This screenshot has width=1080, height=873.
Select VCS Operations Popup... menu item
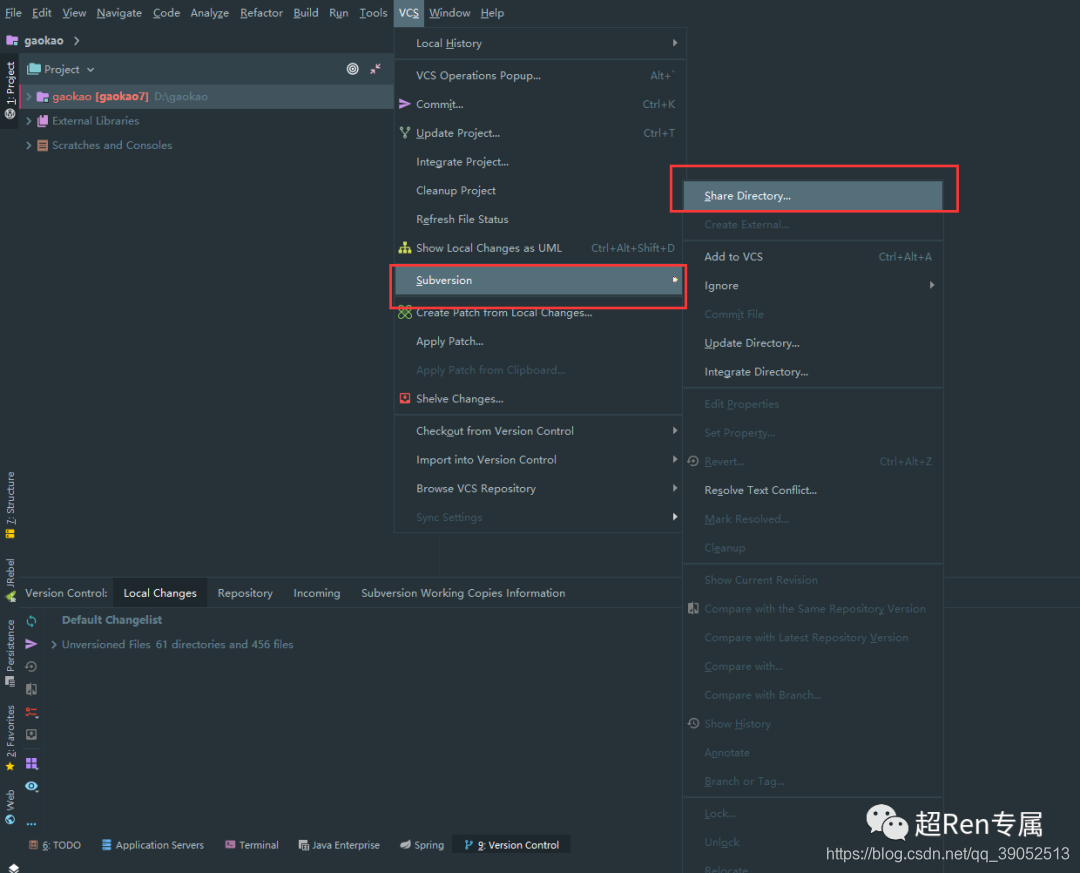click(x=539, y=75)
